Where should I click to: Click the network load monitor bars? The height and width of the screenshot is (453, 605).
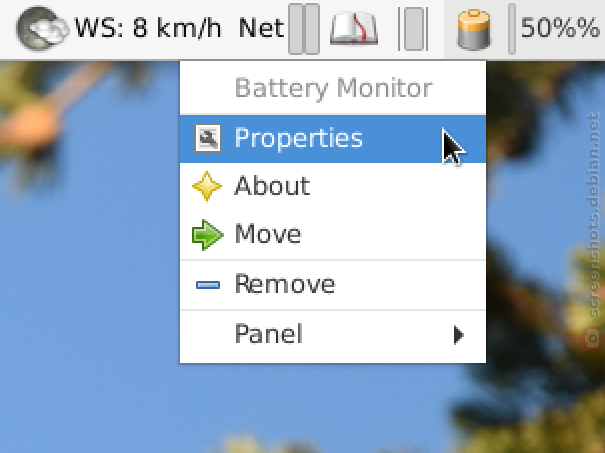[x=304, y=29]
